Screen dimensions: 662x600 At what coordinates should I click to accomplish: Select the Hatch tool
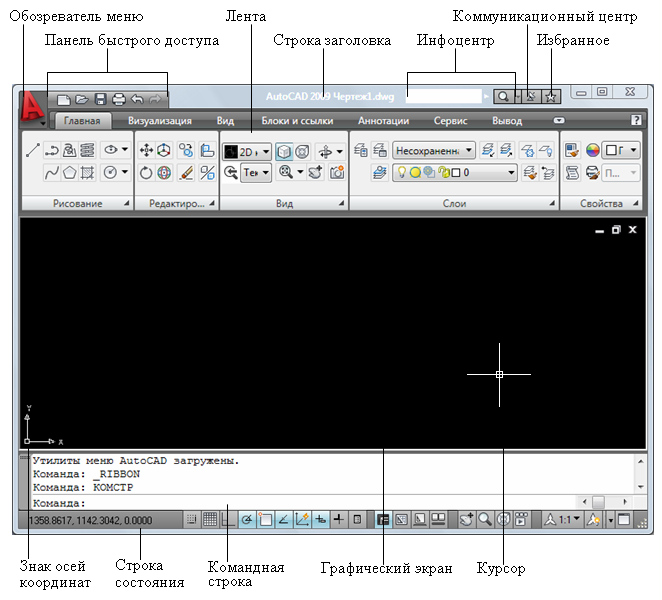pos(87,173)
